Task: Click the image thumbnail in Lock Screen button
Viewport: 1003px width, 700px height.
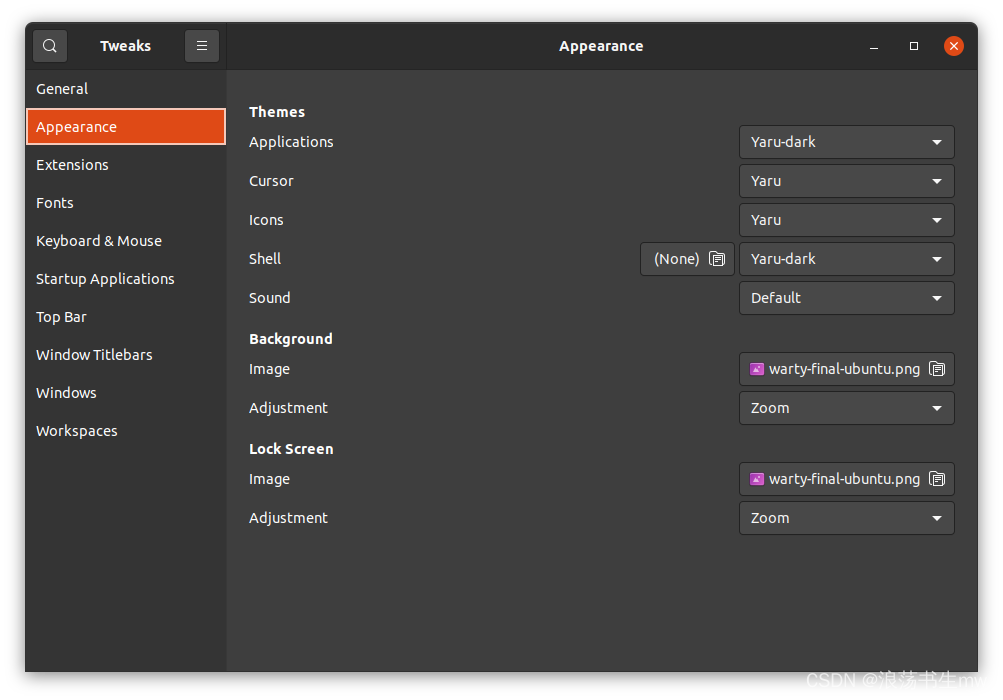Action: pyautogui.click(x=758, y=478)
